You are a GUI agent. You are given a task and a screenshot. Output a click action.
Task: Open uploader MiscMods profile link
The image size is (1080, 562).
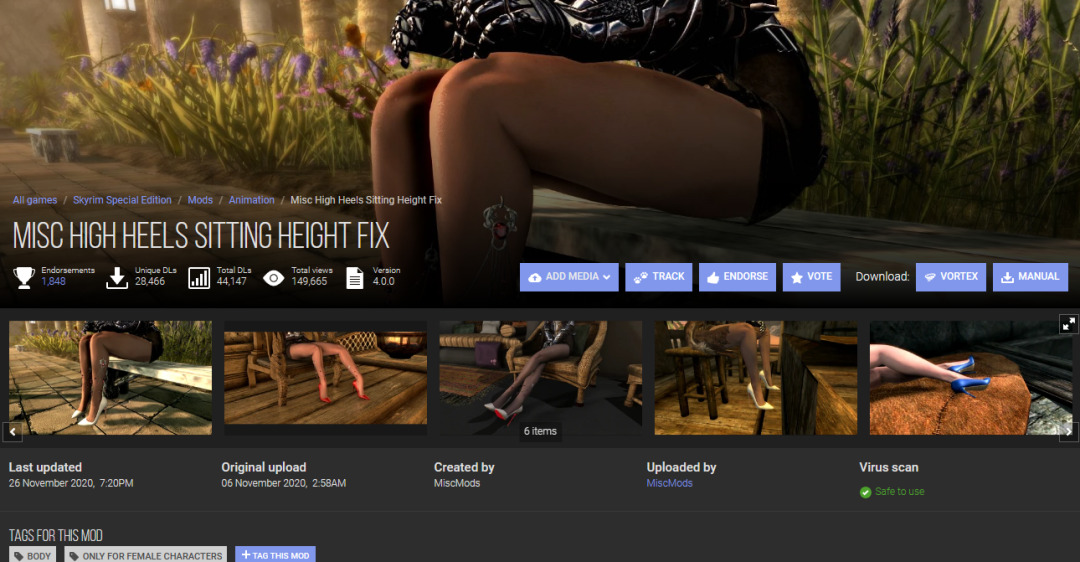pyautogui.click(x=669, y=483)
